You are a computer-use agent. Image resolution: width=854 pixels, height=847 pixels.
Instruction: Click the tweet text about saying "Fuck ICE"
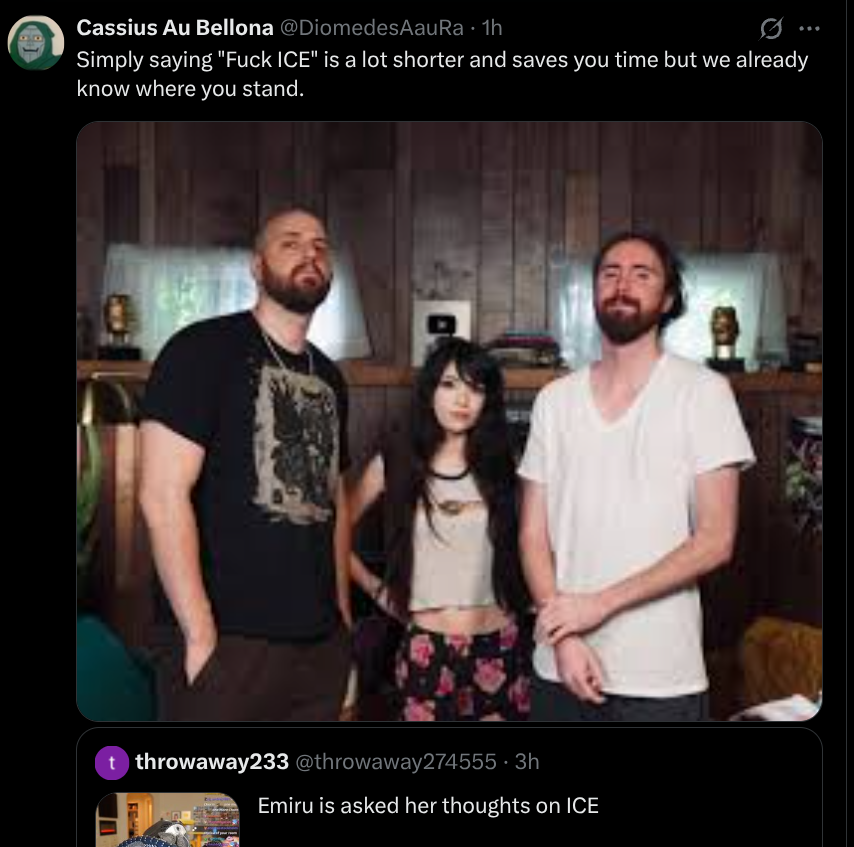[x=442, y=74]
